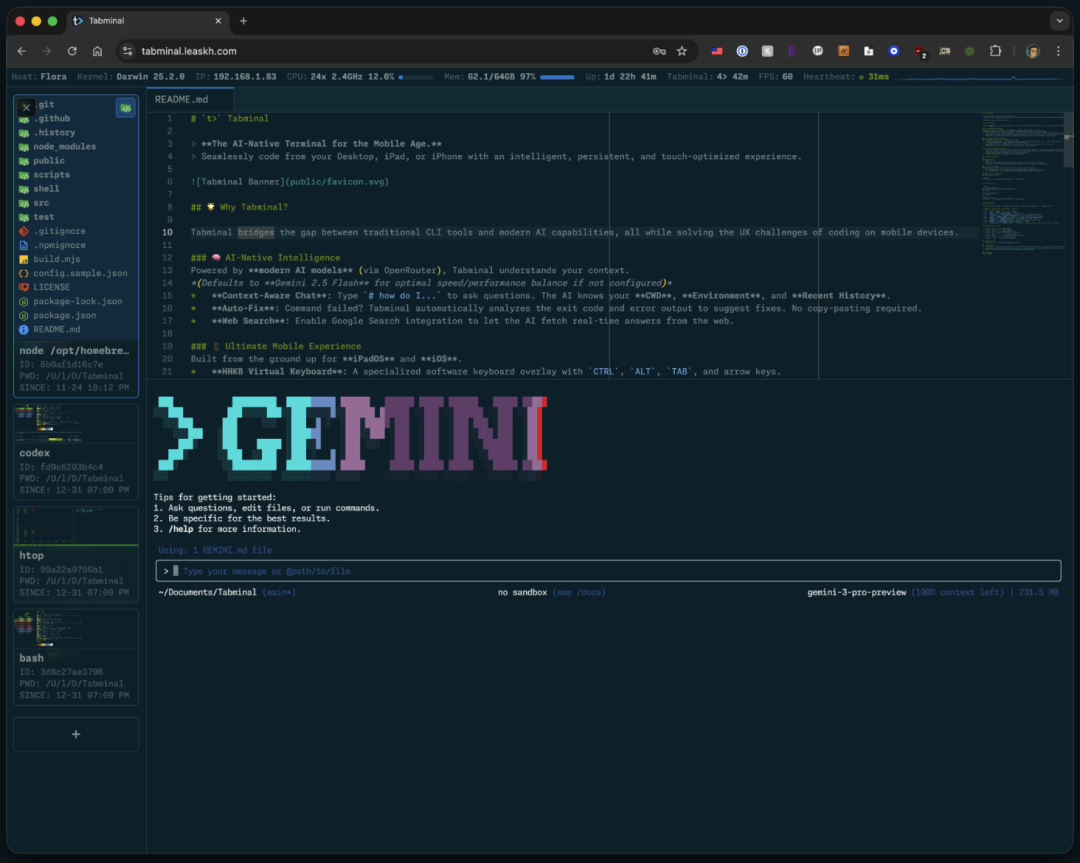Click the git icon beside .gitignore
The width and height of the screenshot is (1080, 863).
tap(23, 231)
